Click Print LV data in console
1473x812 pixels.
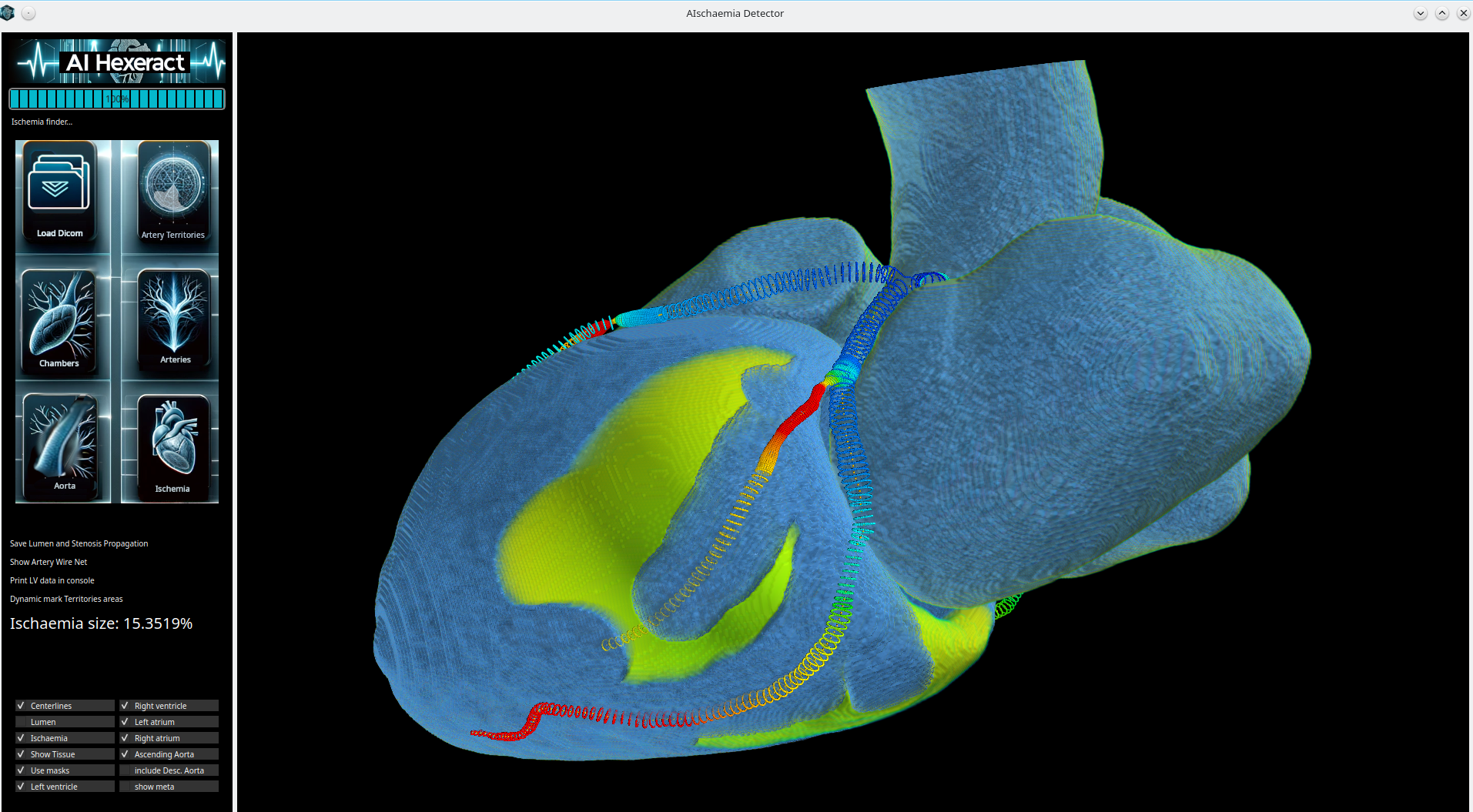[52, 580]
